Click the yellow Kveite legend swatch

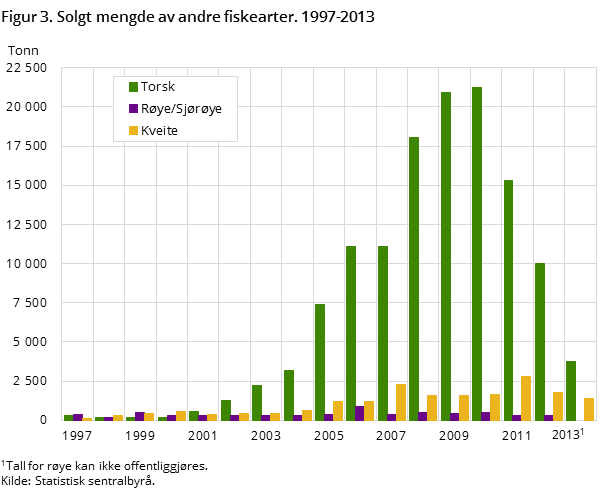[x=133, y=131]
